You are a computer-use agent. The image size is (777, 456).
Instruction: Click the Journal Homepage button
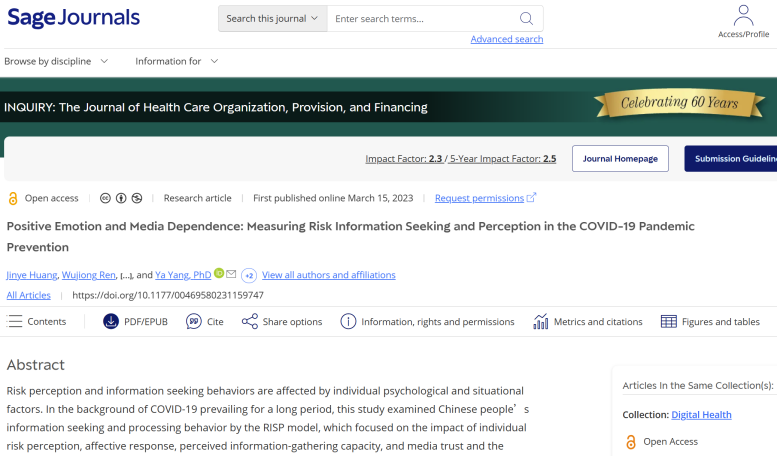620,158
